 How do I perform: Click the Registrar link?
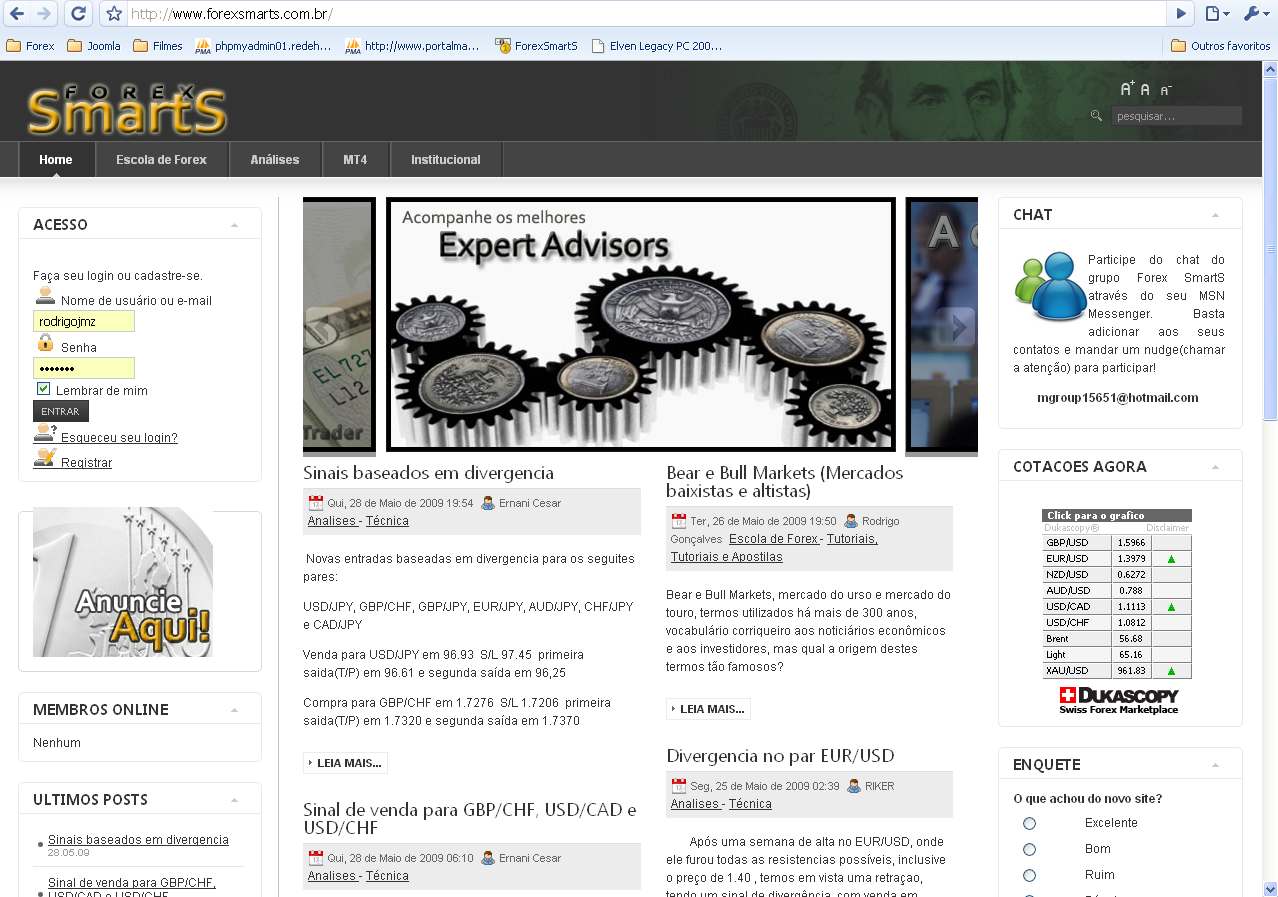point(86,463)
